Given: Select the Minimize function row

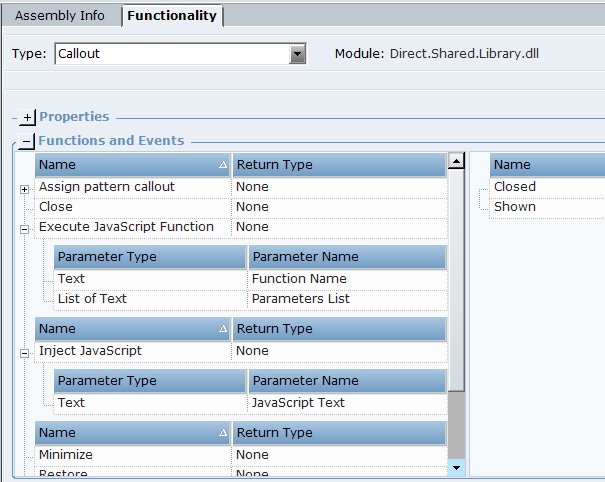Looking at the screenshot, I should click(x=65, y=455).
